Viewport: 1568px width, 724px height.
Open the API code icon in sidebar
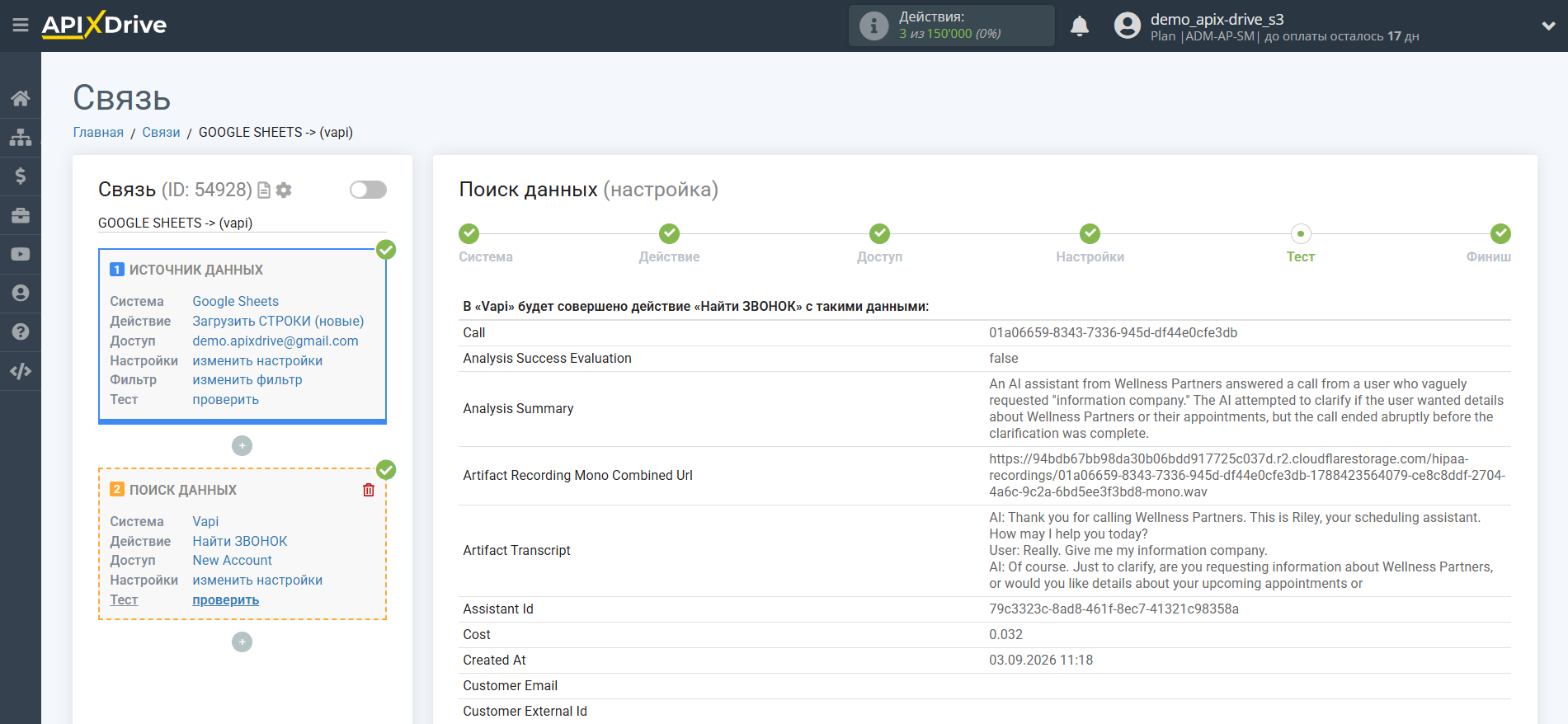[x=21, y=371]
